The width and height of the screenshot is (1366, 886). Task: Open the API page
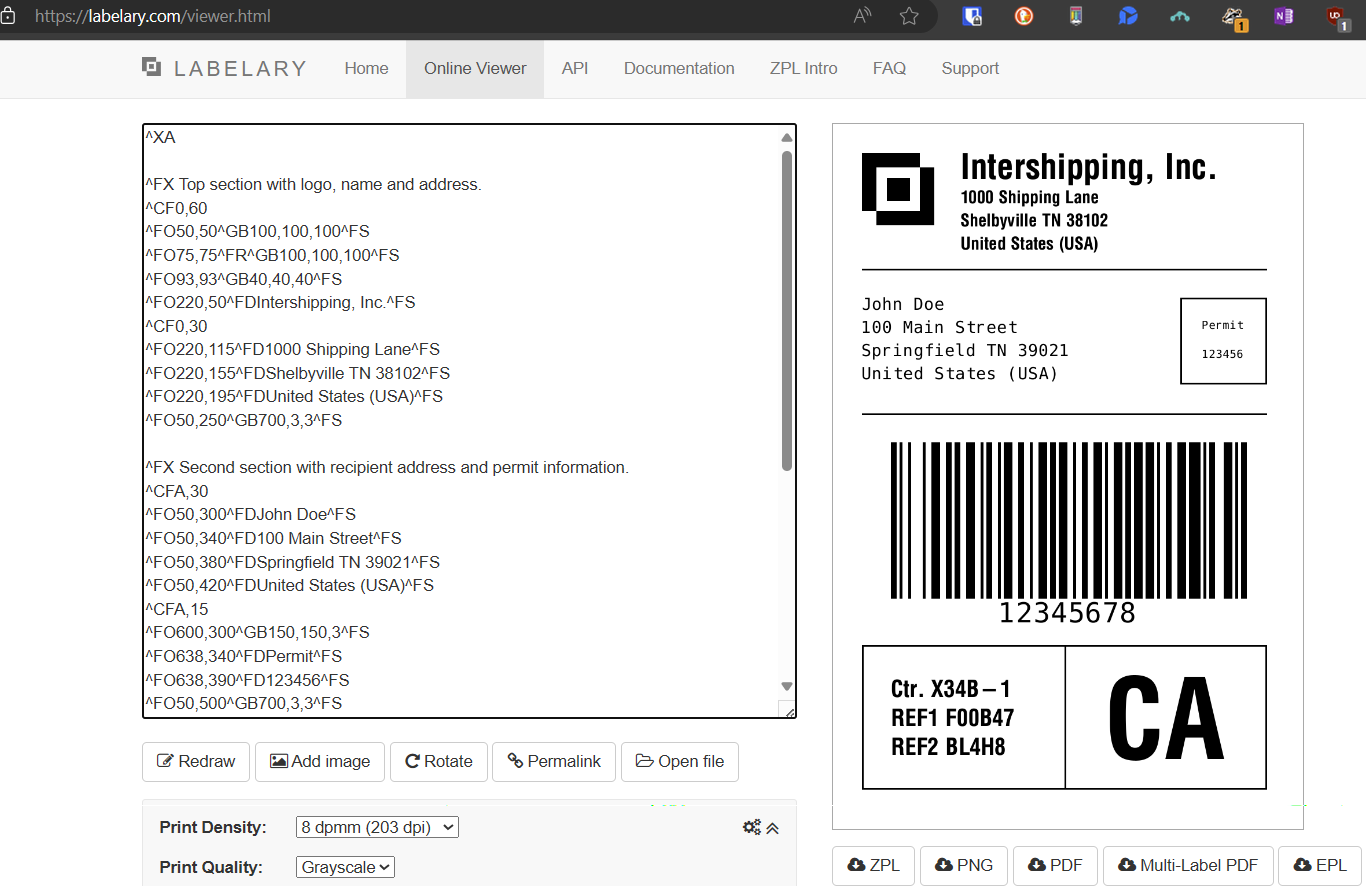[x=575, y=68]
